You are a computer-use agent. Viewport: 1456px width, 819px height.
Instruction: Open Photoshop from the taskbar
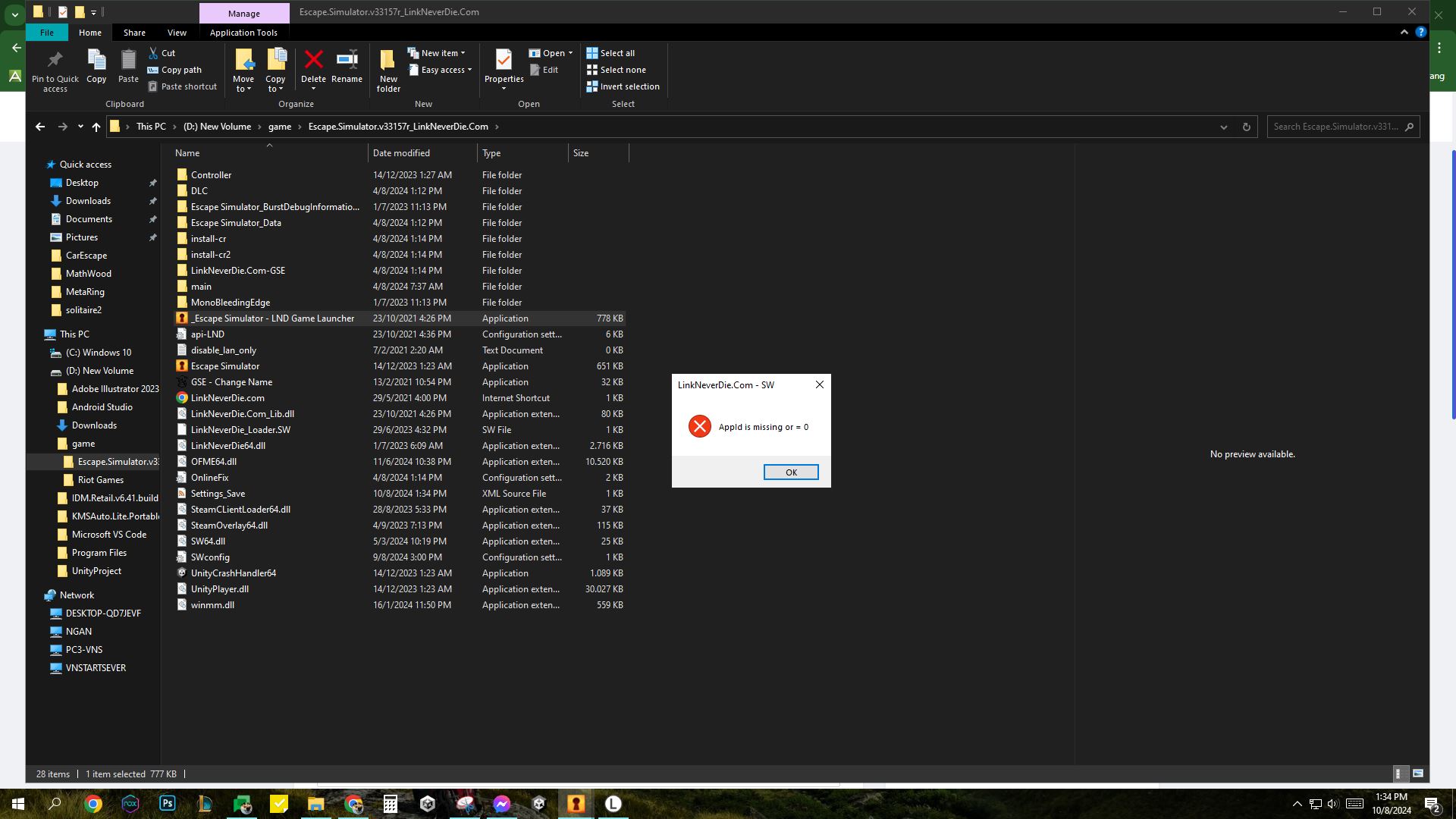[167, 804]
